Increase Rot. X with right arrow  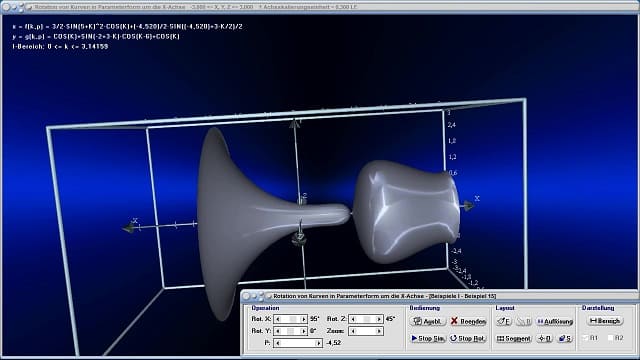click(x=303, y=319)
